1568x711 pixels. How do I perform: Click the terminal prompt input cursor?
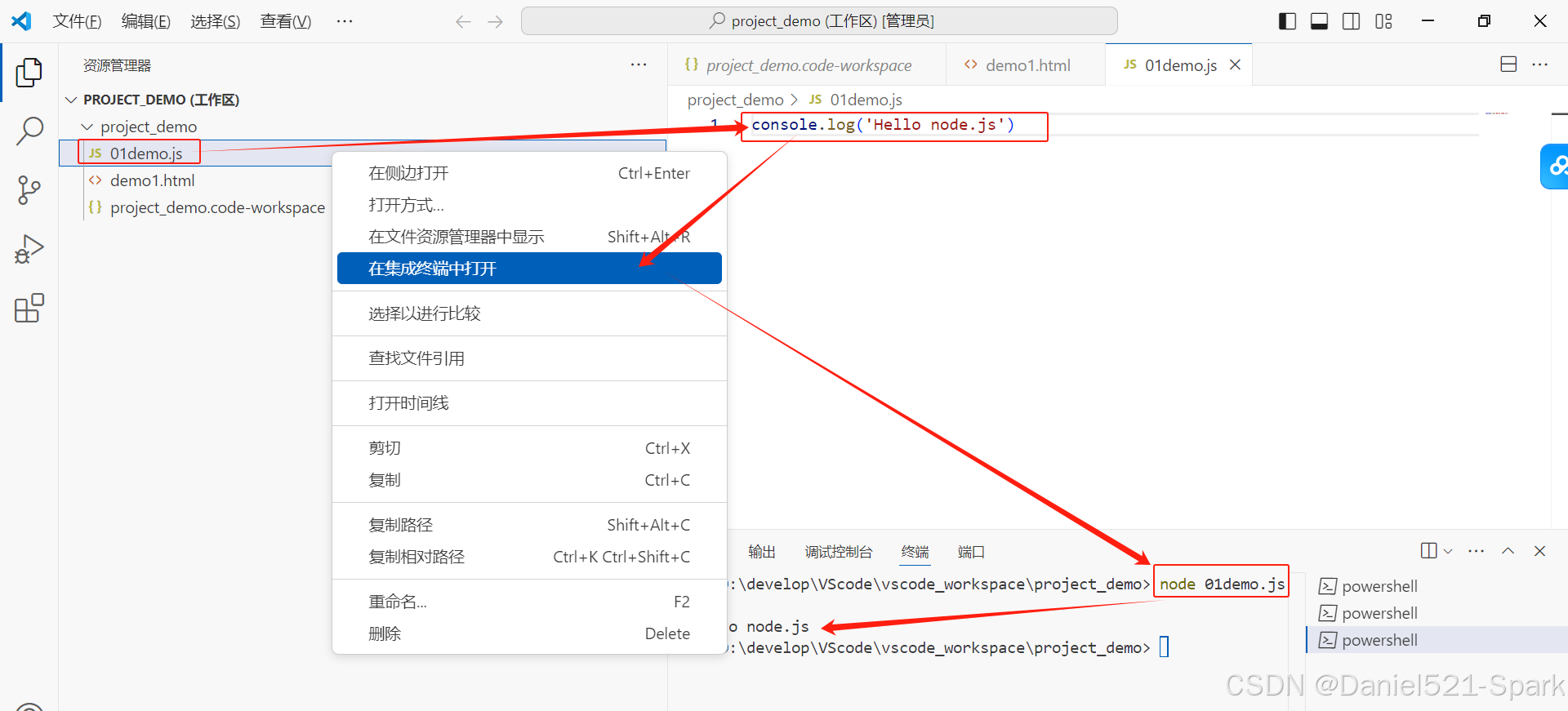point(1165,647)
